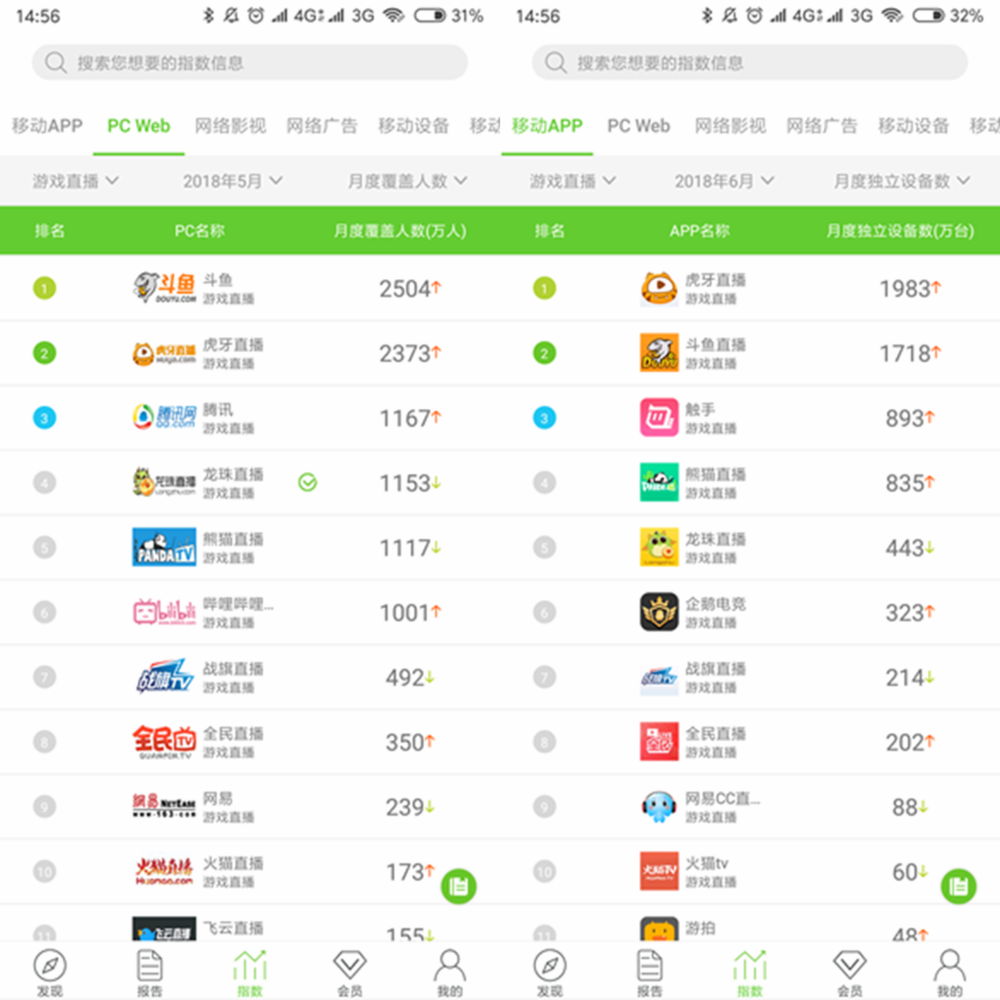
Task: Open the 月度独立设备数 metric dropdown
Action: tap(902, 181)
